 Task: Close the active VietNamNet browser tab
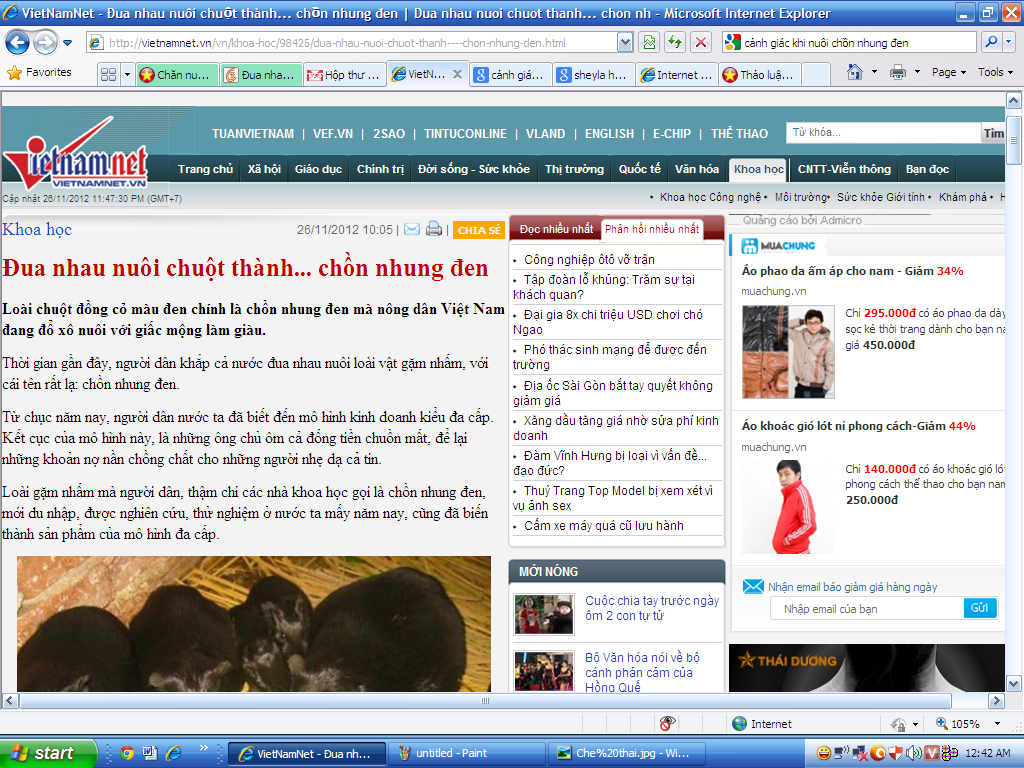click(x=458, y=75)
